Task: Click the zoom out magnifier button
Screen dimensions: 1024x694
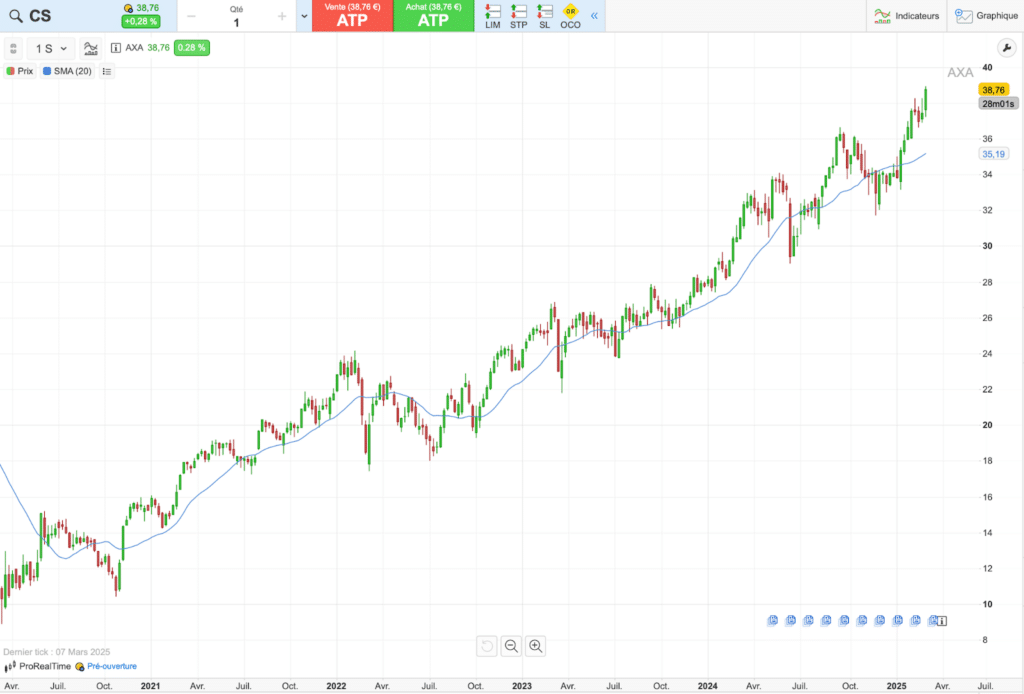Action: [511, 646]
